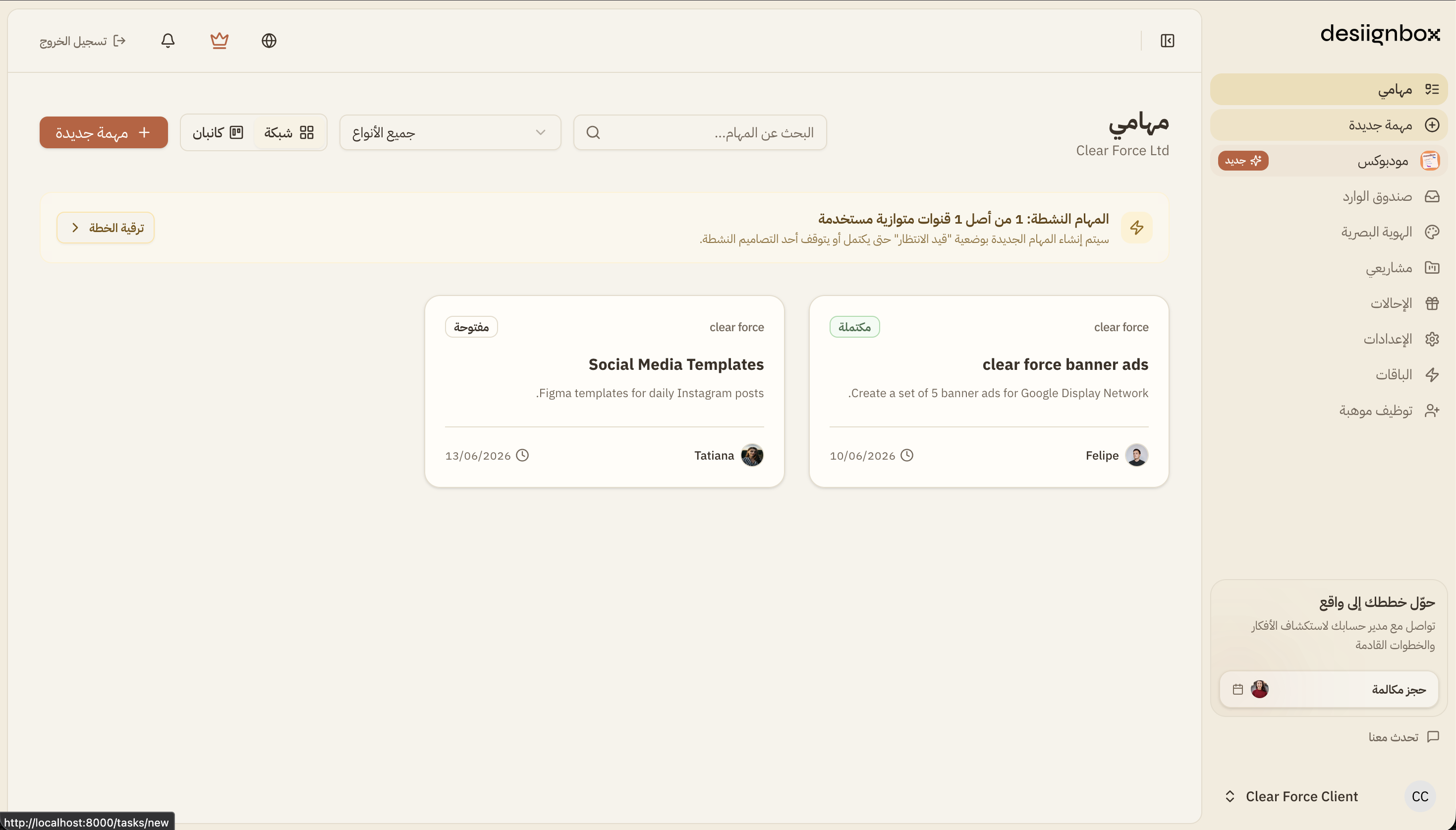Click the lightning bolt icon in the banner
This screenshot has height=830, width=1456.
[1136, 228]
